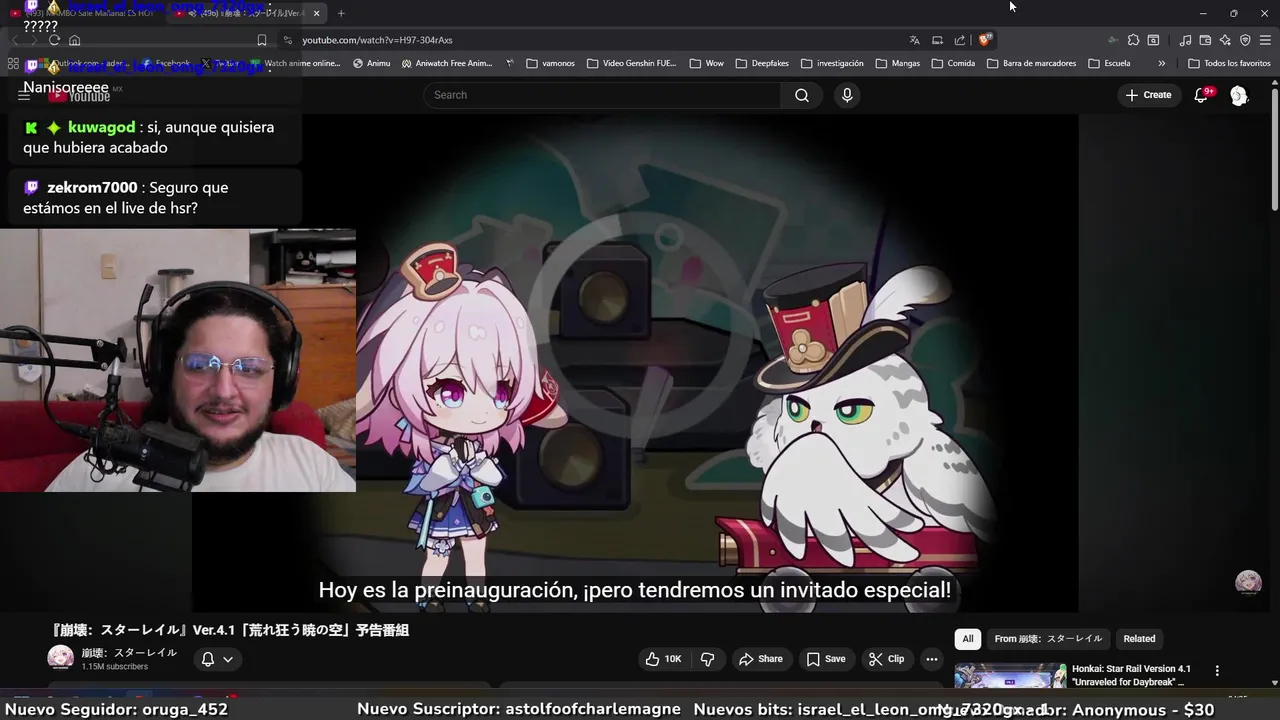Open Honkai Star Rail Version 4.1 thumbnail
Viewport: 1280px width, 720px height.
(x=1010, y=676)
